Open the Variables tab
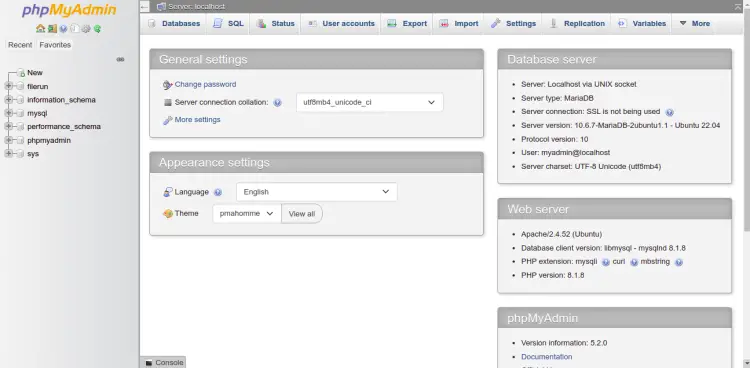This screenshot has width=750, height=368. [641, 23]
